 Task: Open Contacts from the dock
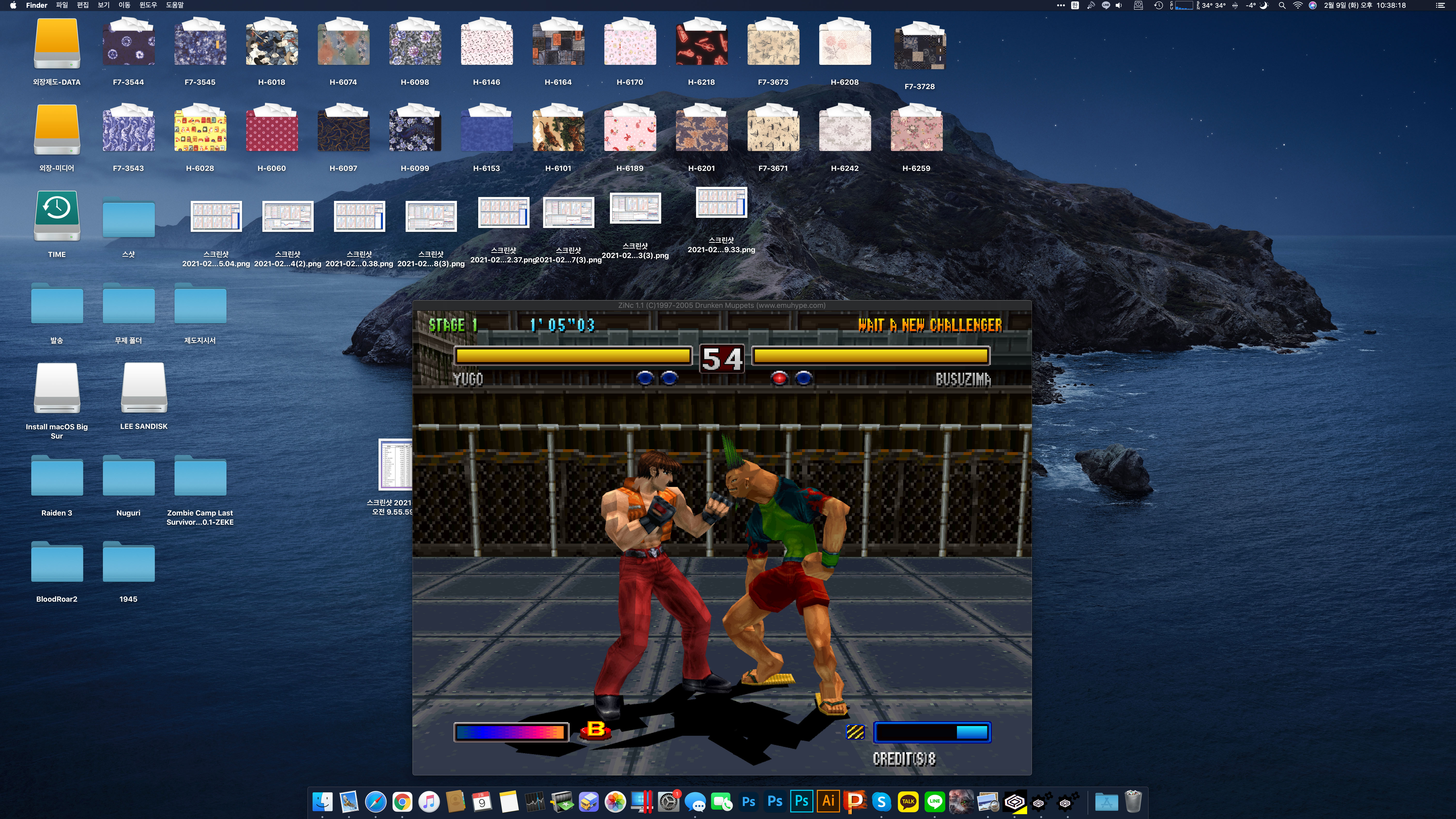tap(455, 802)
